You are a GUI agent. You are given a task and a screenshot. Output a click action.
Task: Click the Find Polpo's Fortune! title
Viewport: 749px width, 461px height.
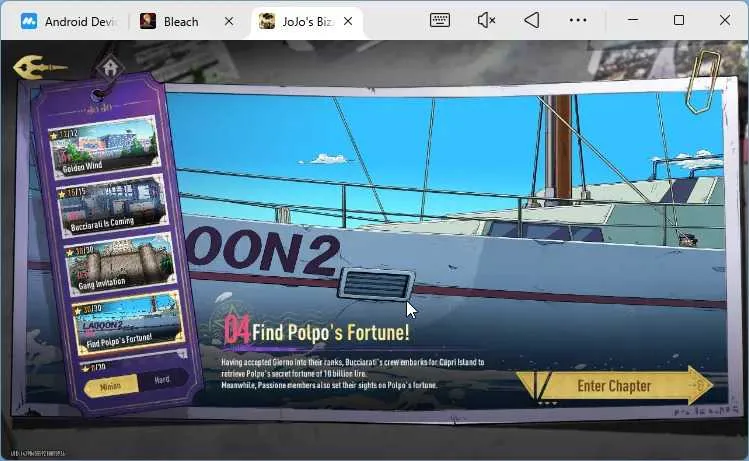tap(330, 332)
